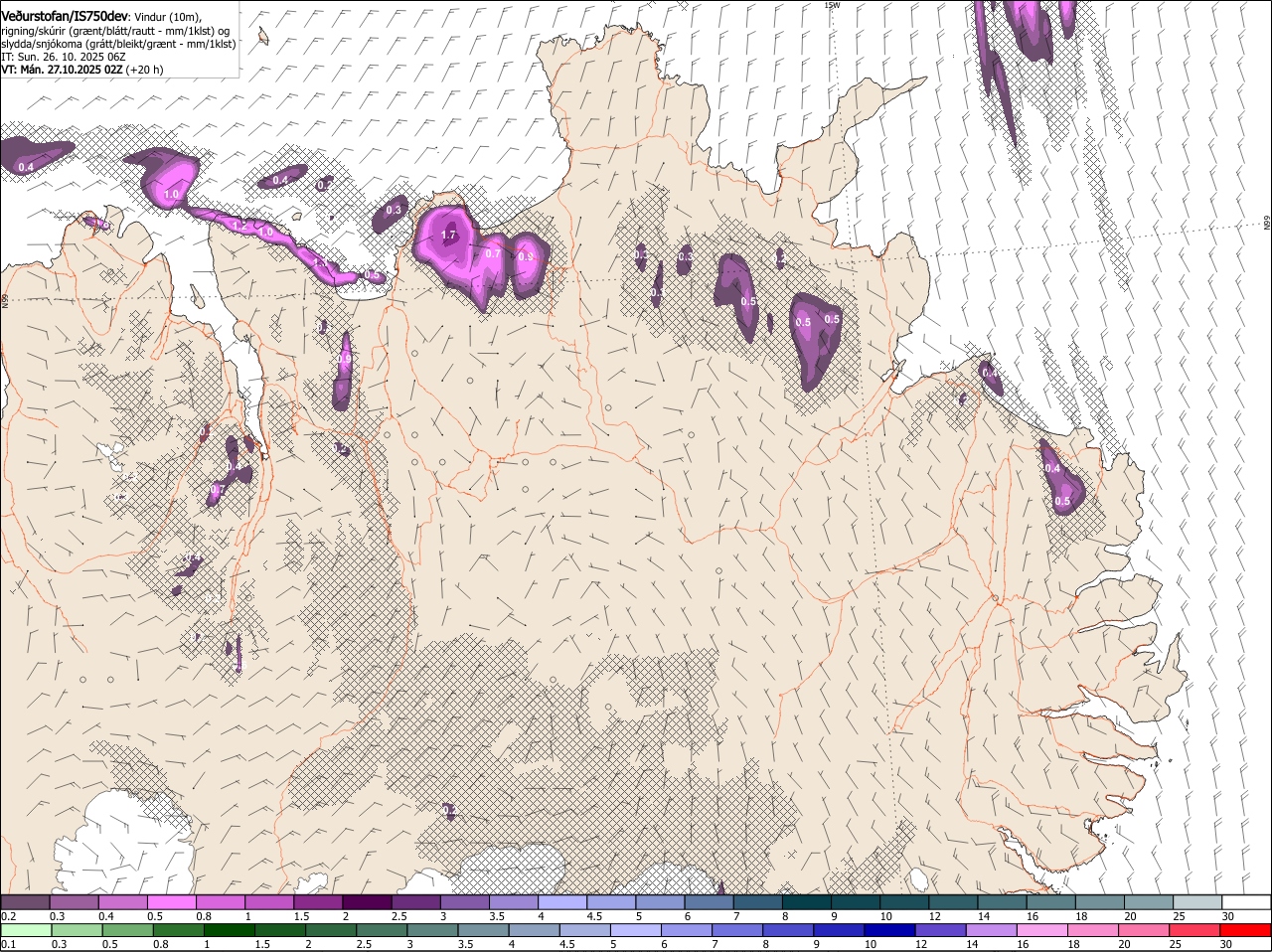Click the '(+20 h)' forecast offset text
Screen dimensions: 1272x952
(145, 70)
